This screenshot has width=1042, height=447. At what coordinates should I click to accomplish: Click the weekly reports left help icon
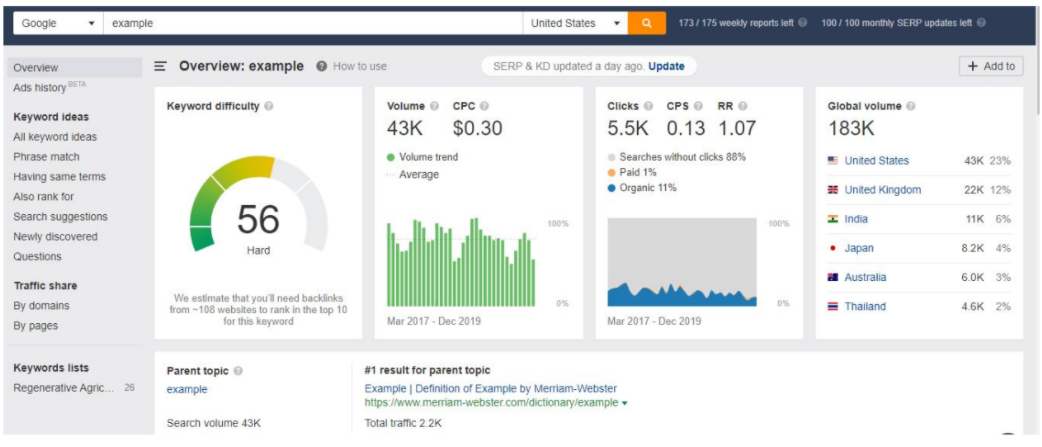click(803, 23)
